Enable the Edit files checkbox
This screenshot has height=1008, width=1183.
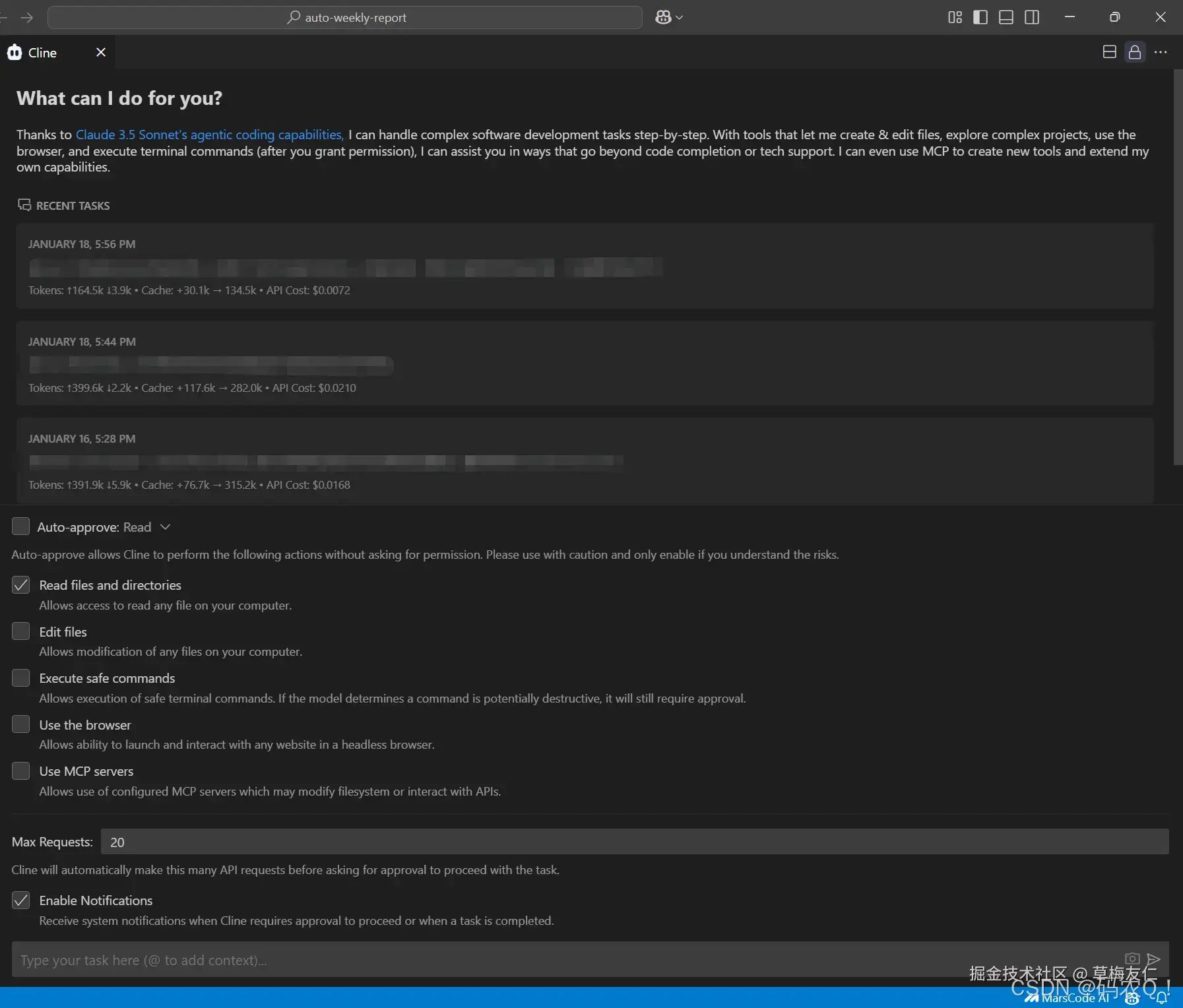21,631
